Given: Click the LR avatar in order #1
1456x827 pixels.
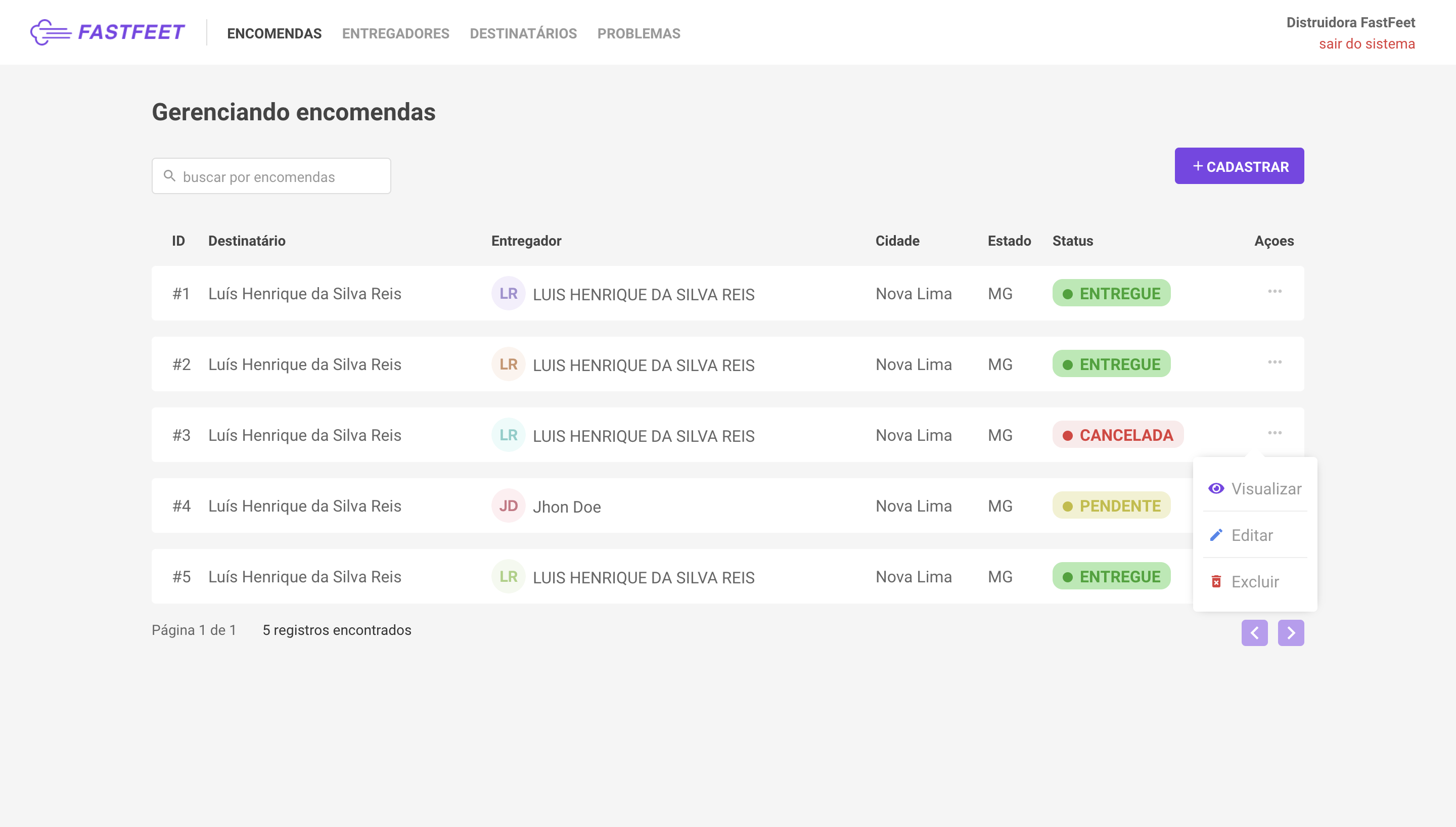Looking at the screenshot, I should point(508,294).
